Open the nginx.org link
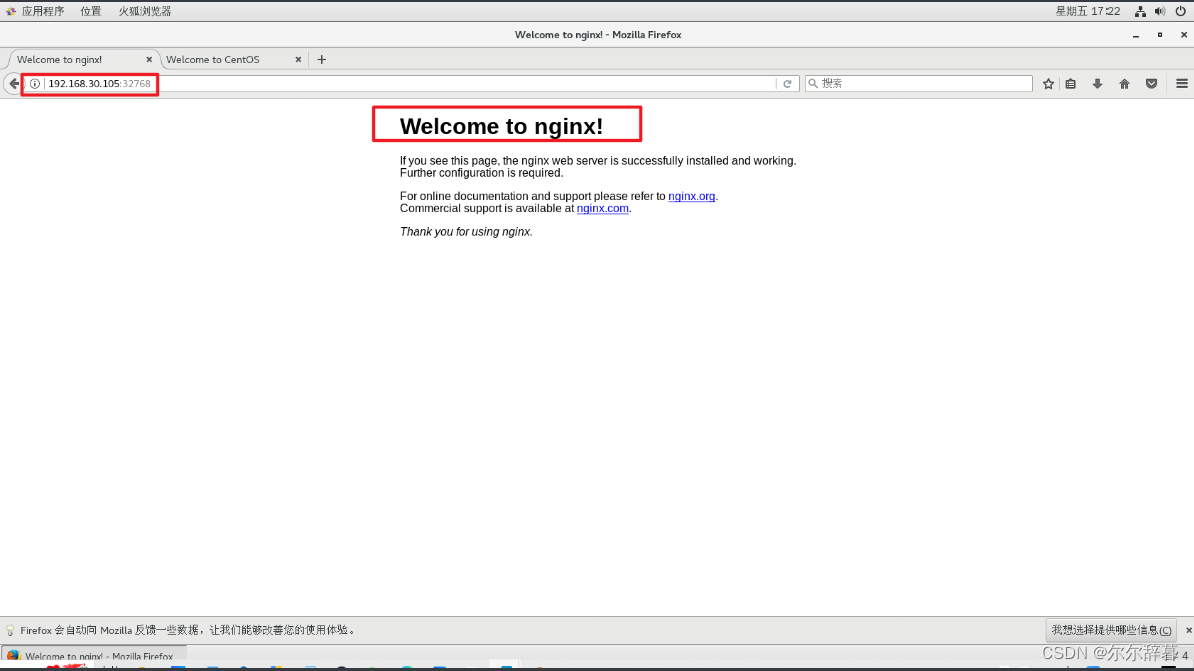 click(691, 197)
